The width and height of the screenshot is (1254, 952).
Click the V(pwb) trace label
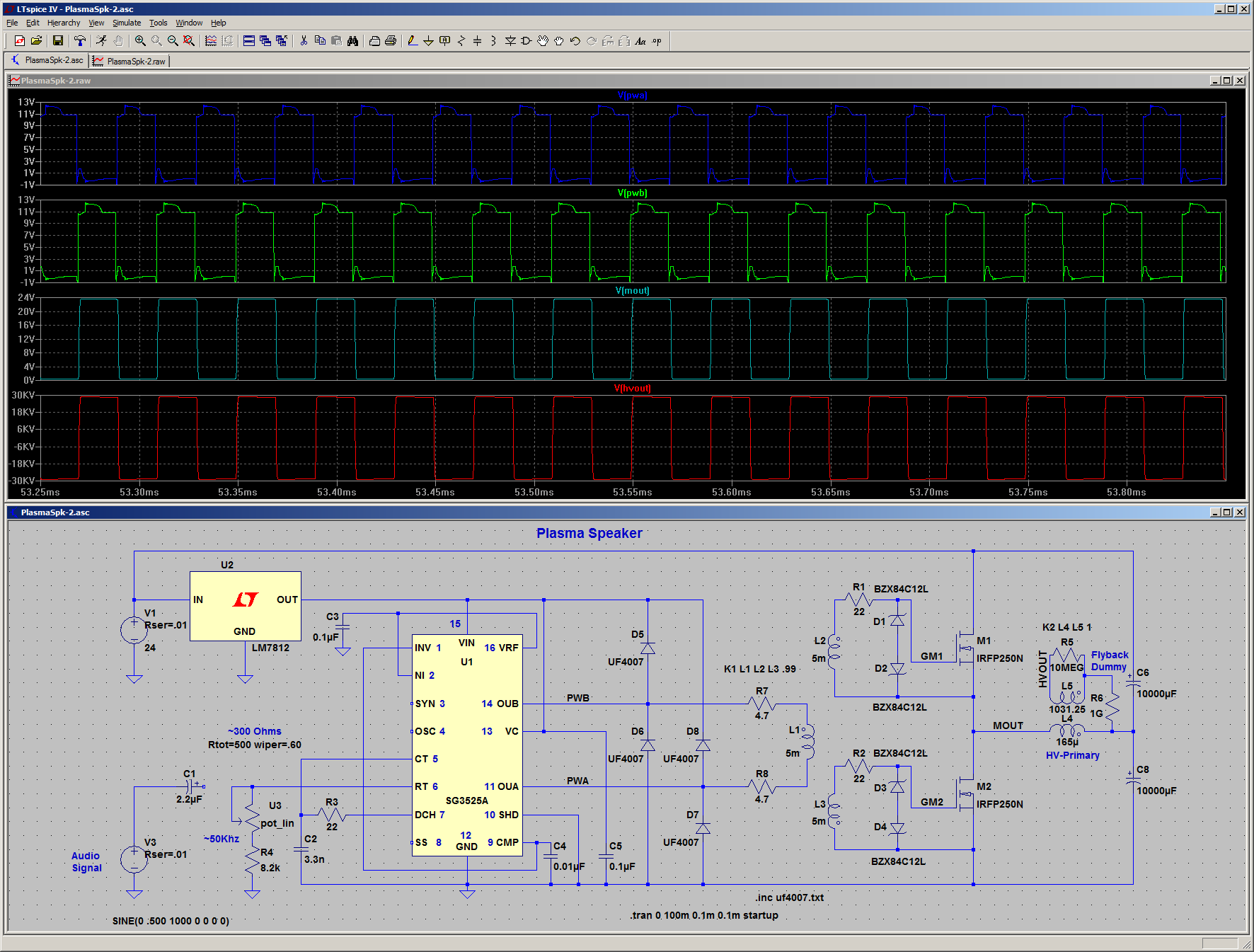(632, 193)
